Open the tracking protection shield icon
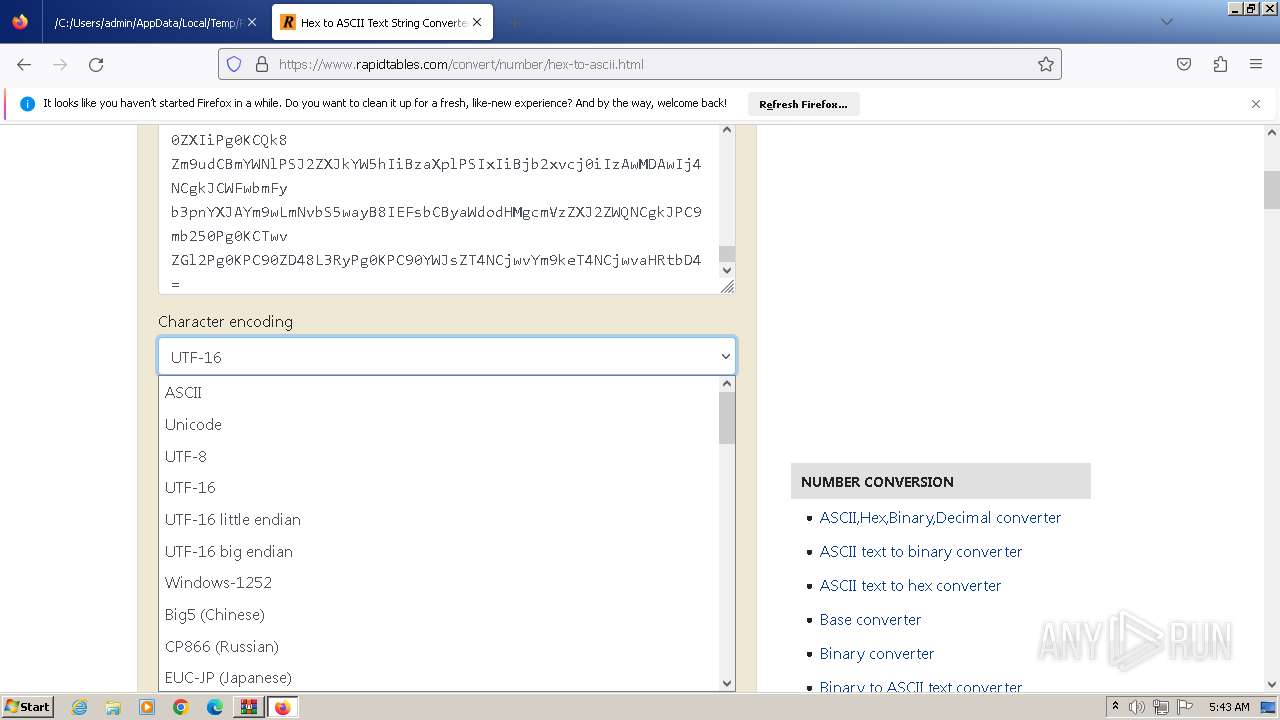This screenshot has height=720, width=1280. [234, 64]
